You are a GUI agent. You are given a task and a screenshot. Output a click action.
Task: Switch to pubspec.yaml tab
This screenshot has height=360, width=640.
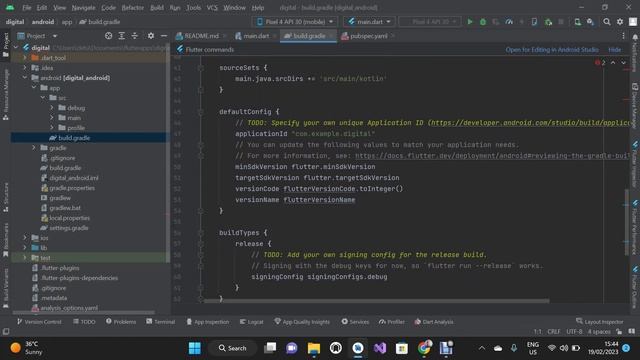pyautogui.click(x=368, y=36)
